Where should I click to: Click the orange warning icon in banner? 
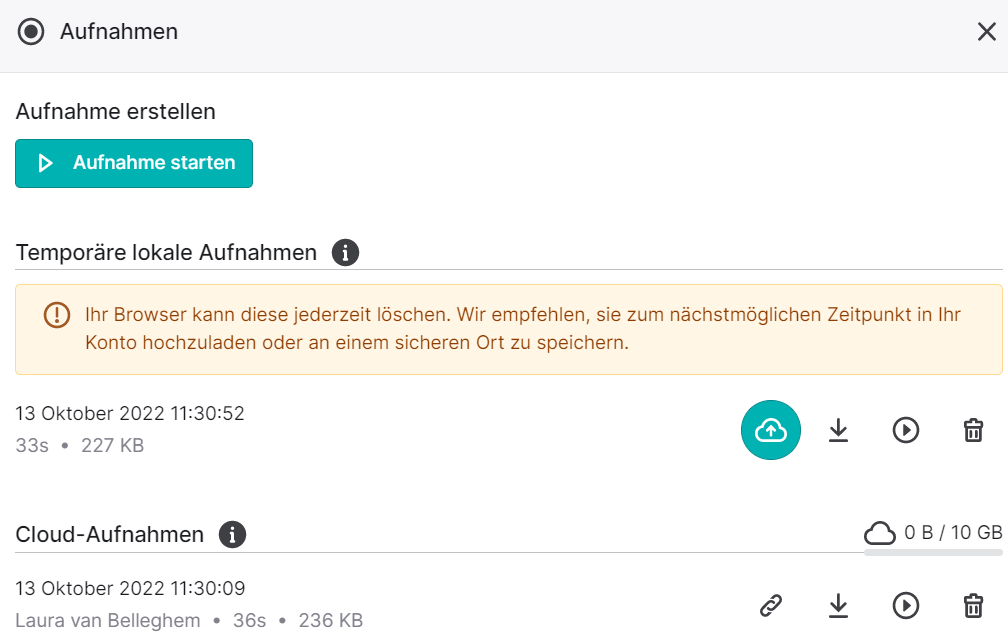57,315
